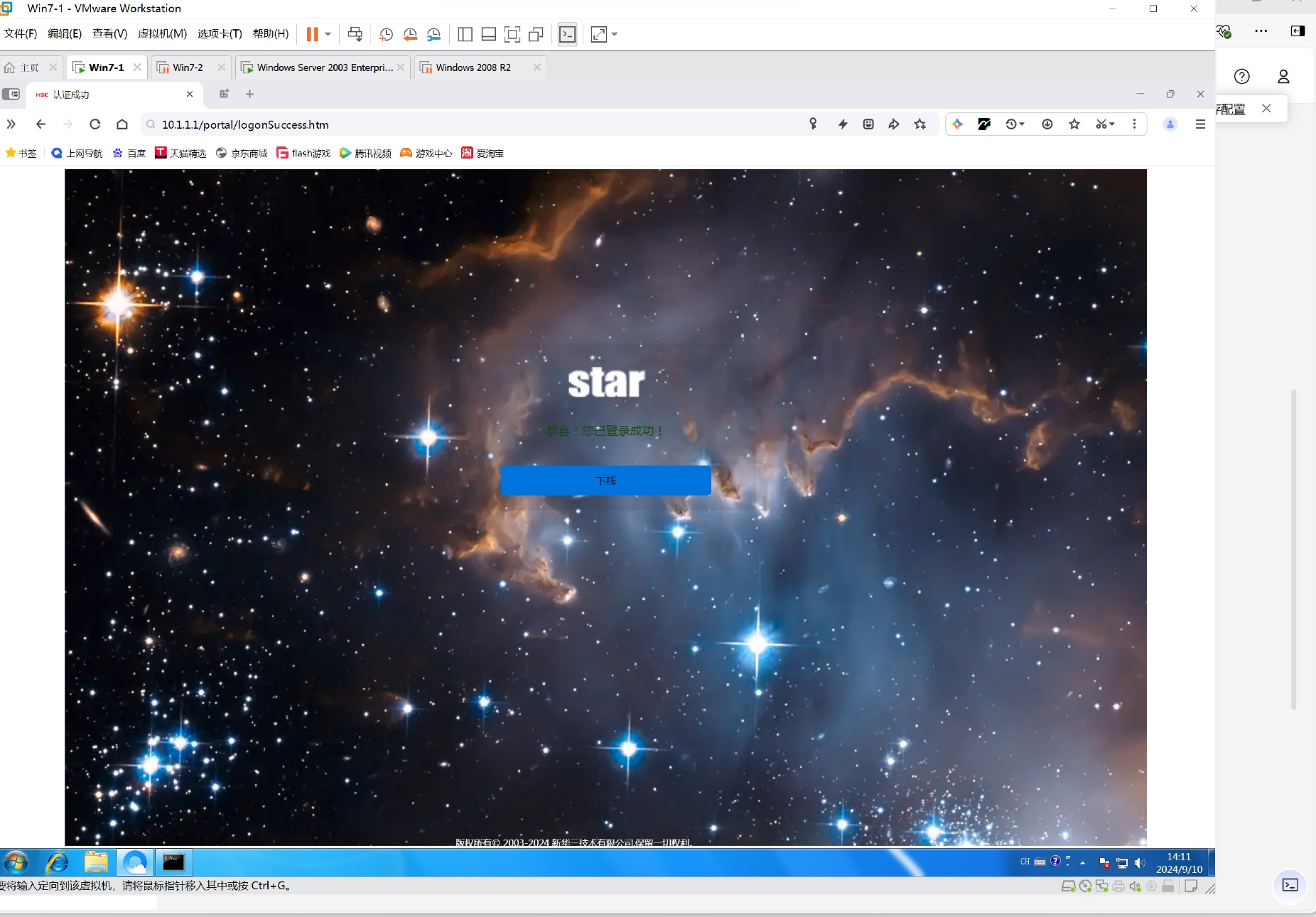Screen dimensions: 1316x917
Task: Open the host terminal floating button
Action: [1290, 885]
